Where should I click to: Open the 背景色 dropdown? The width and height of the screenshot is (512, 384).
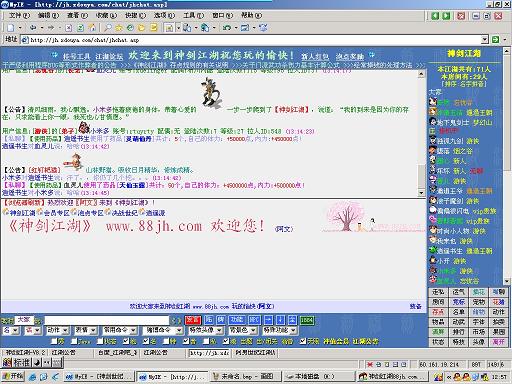(242, 330)
